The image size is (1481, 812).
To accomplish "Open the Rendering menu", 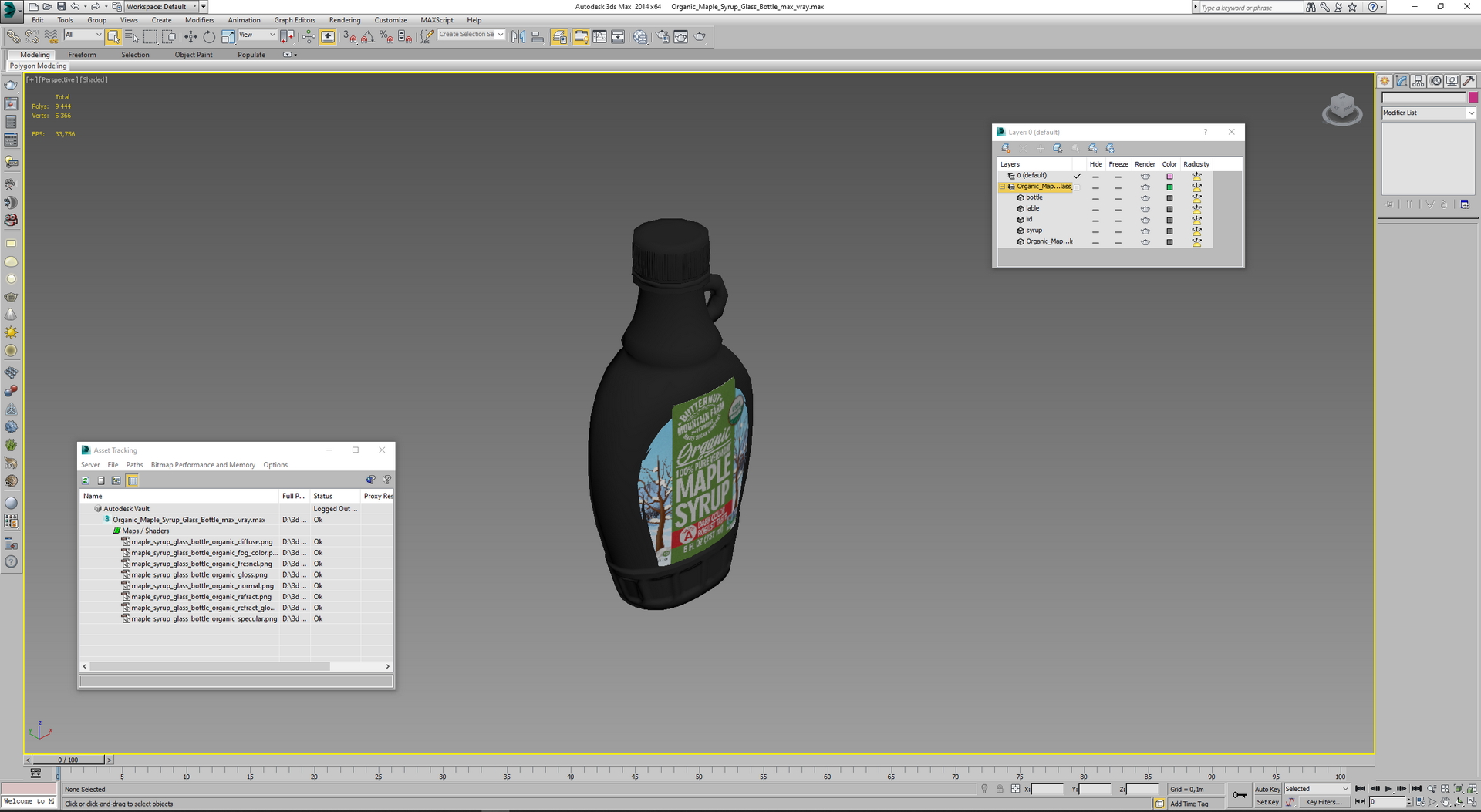I will pos(344,20).
